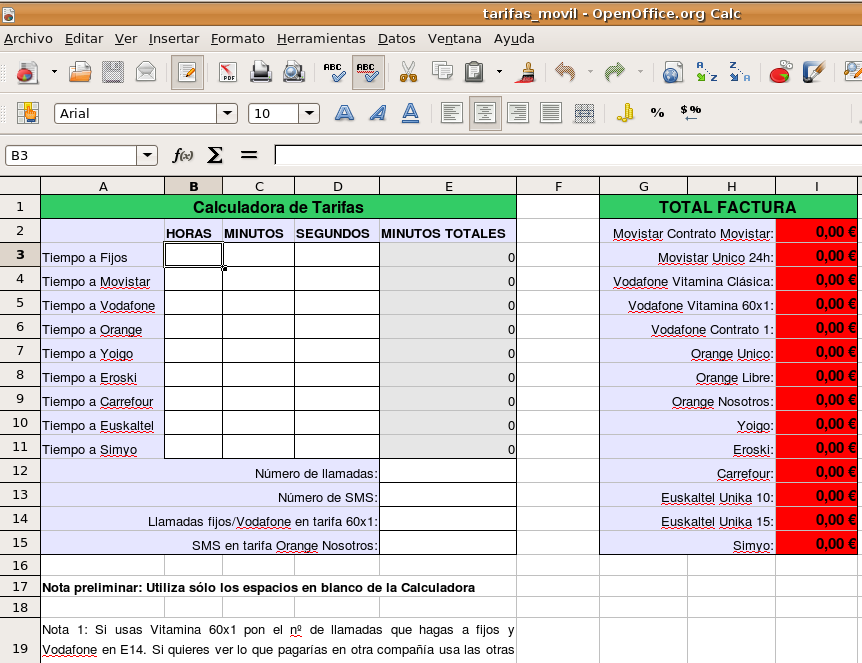Click the Function equals sign button
Image resolution: width=862 pixels, height=663 pixels.
pyautogui.click(x=249, y=156)
